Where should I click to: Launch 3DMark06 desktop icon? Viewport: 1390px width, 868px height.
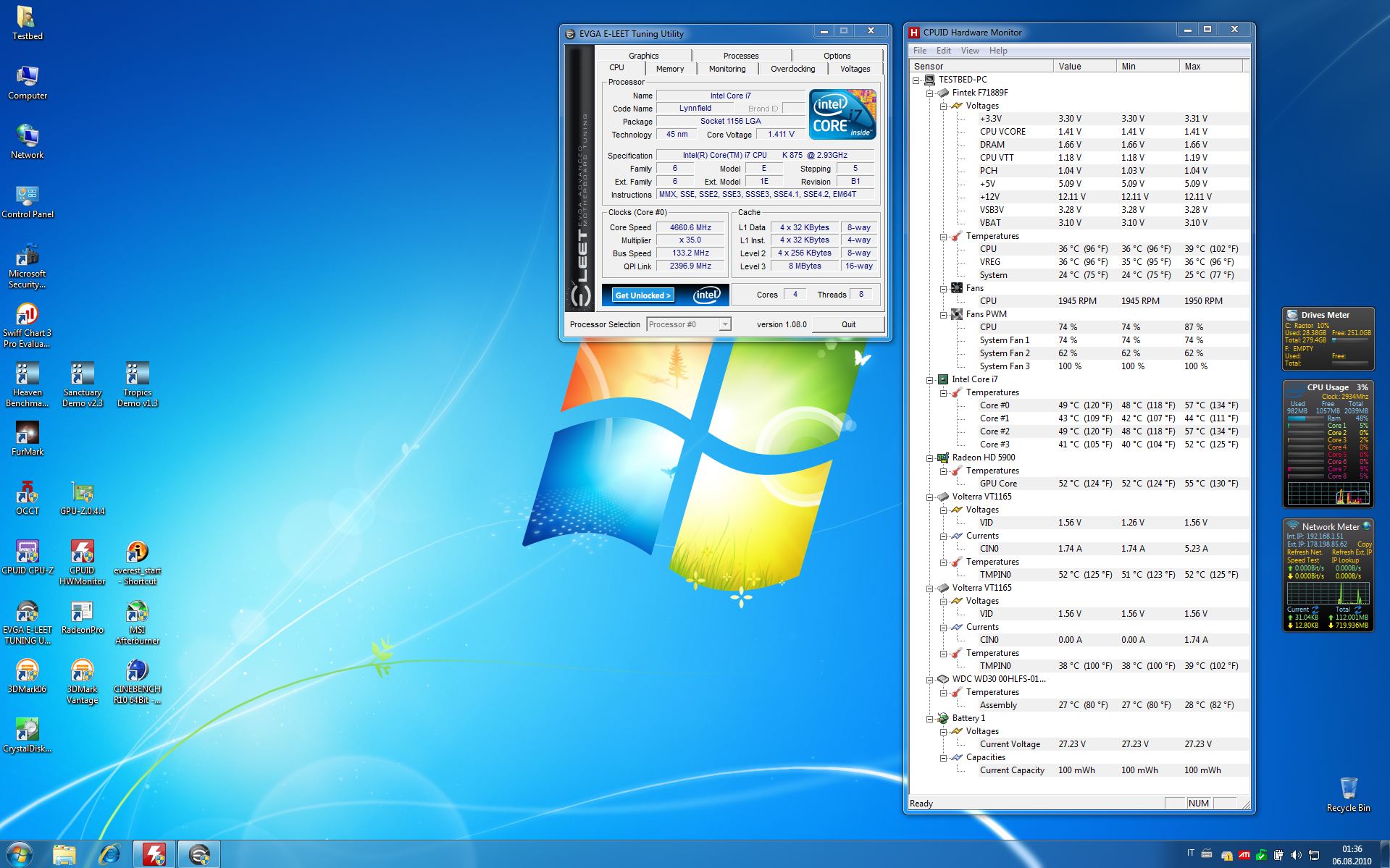pyautogui.click(x=27, y=675)
